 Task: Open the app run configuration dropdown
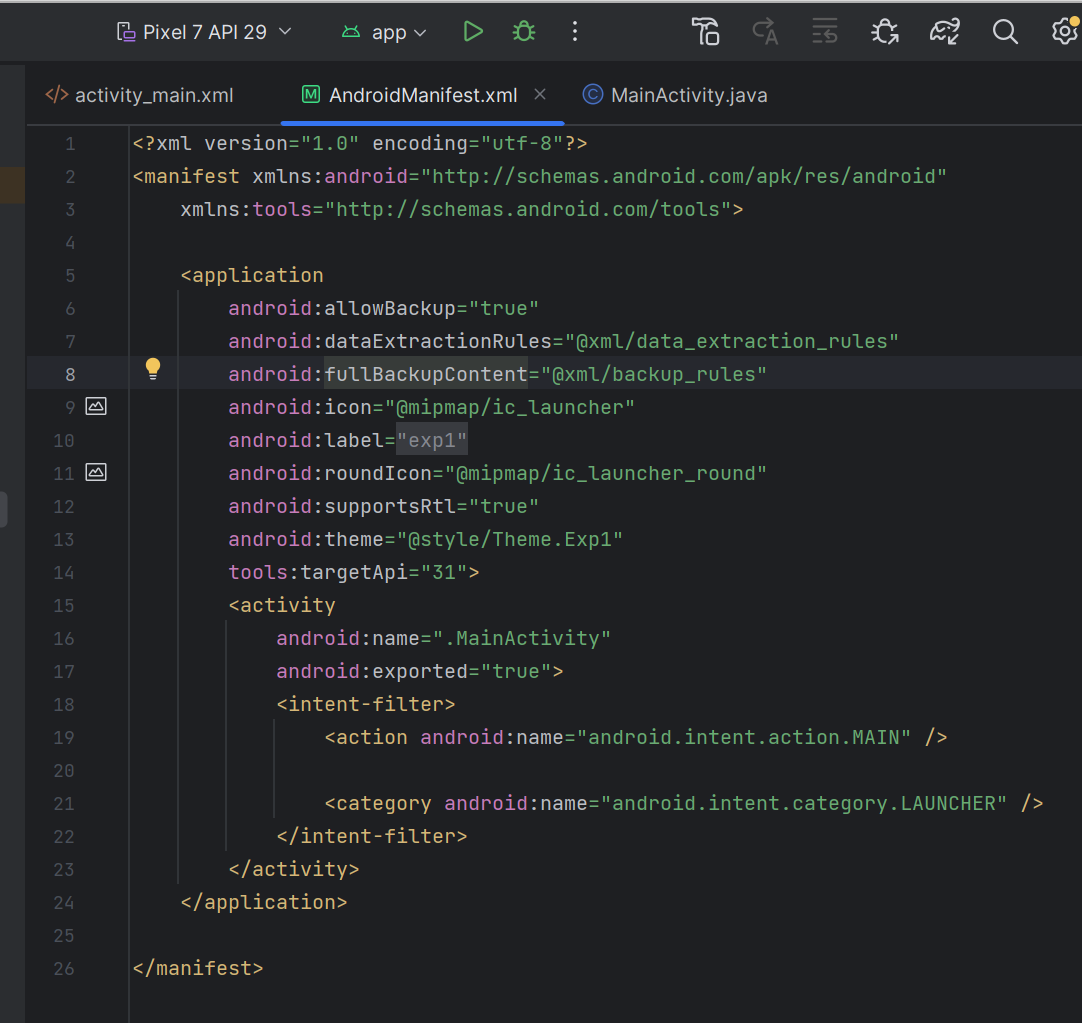click(384, 32)
